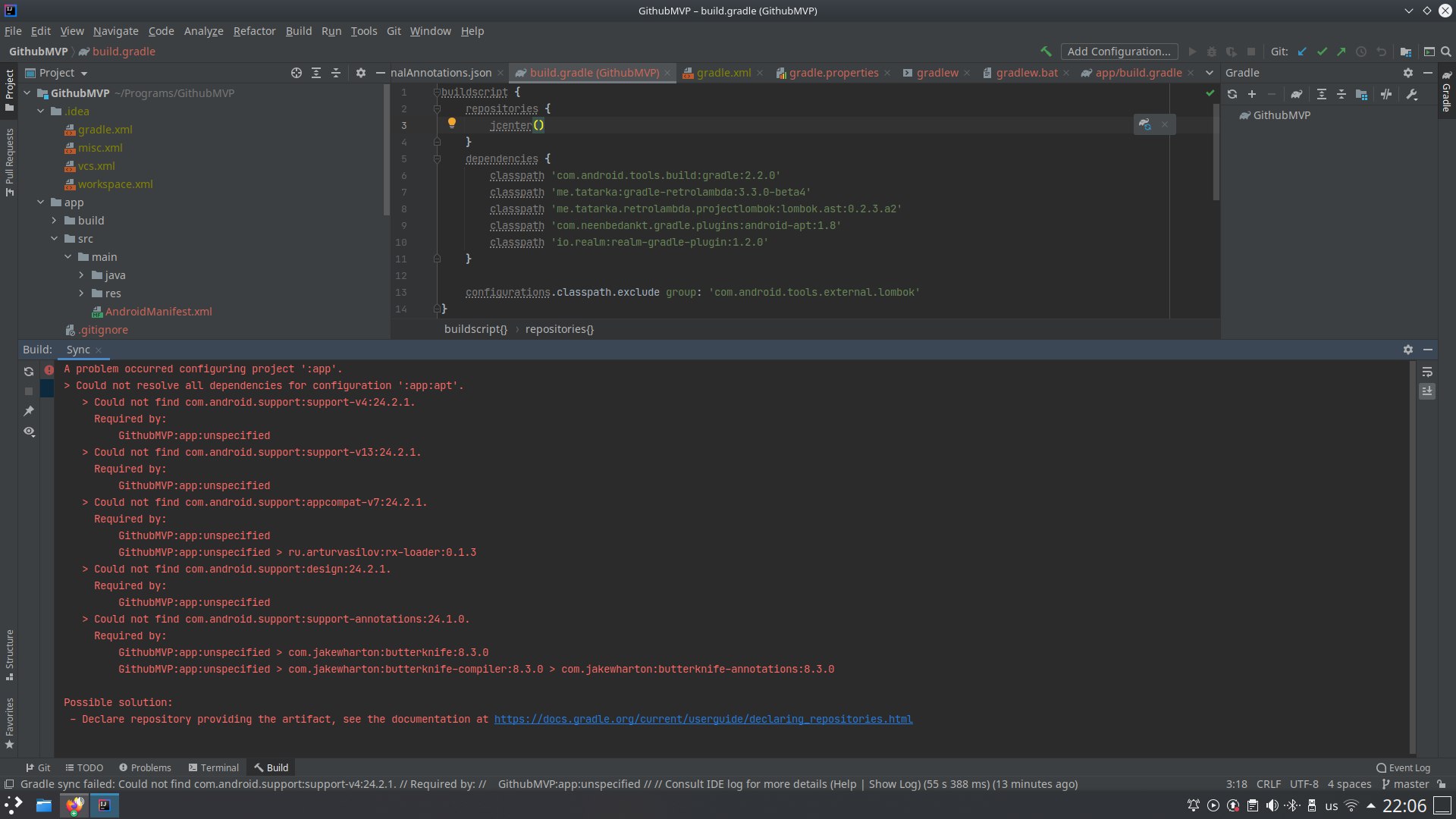Image resolution: width=1456 pixels, height=819 pixels.
Task: Open the eye view options dropdown
Action: [x=29, y=431]
